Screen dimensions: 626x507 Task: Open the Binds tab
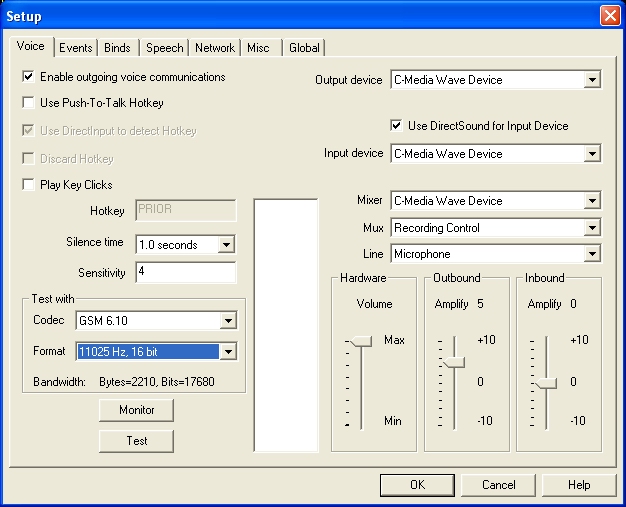(117, 48)
